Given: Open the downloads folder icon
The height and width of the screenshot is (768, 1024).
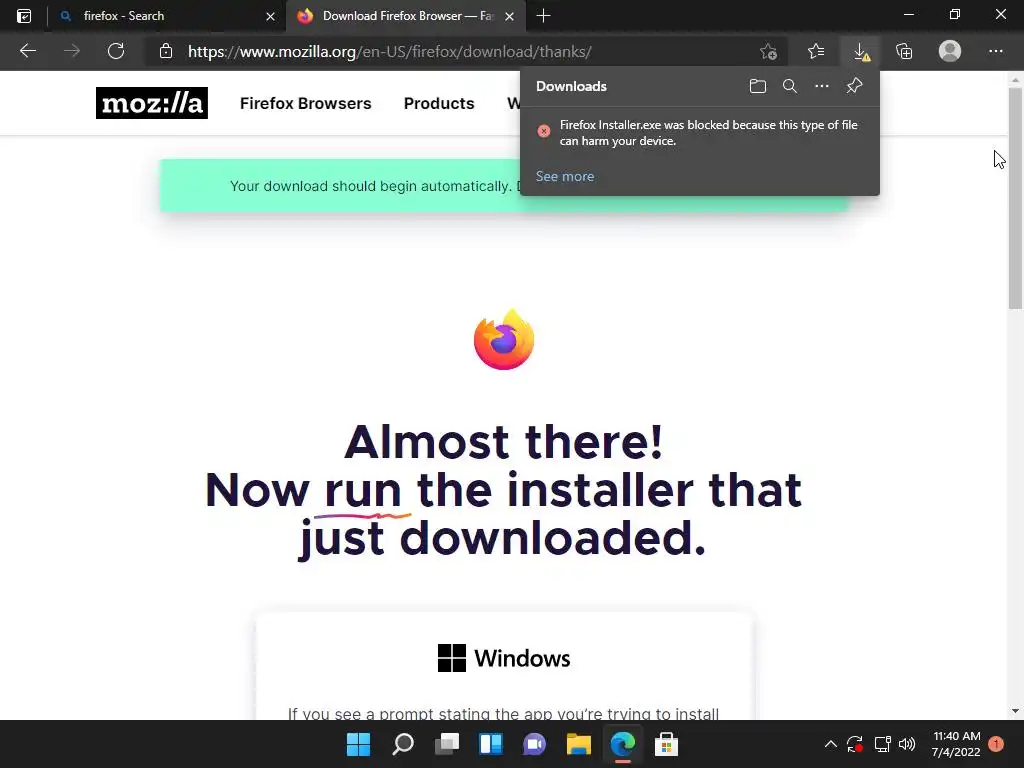Looking at the screenshot, I should (758, 86).
